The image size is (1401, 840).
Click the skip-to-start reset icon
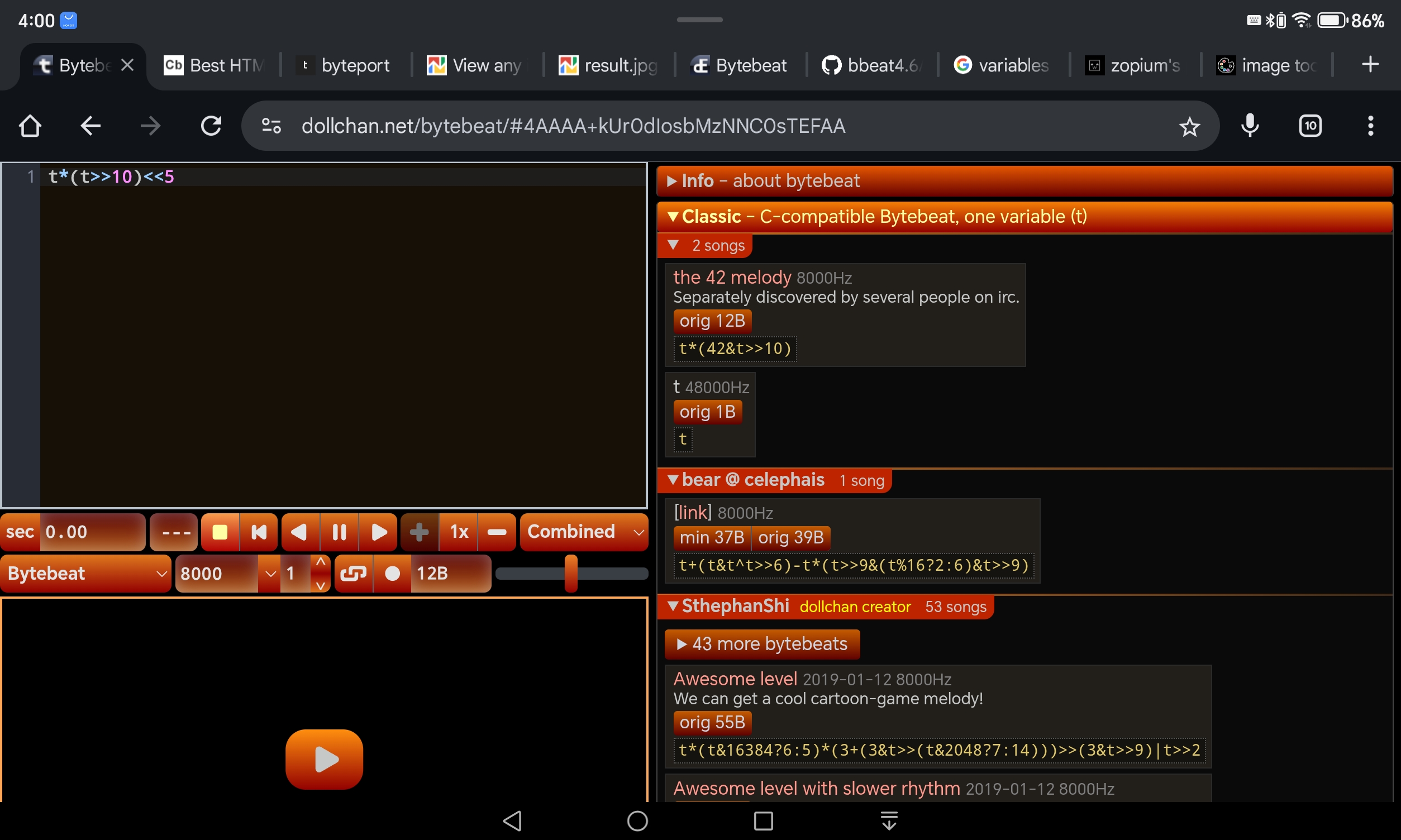coord(259,532)
